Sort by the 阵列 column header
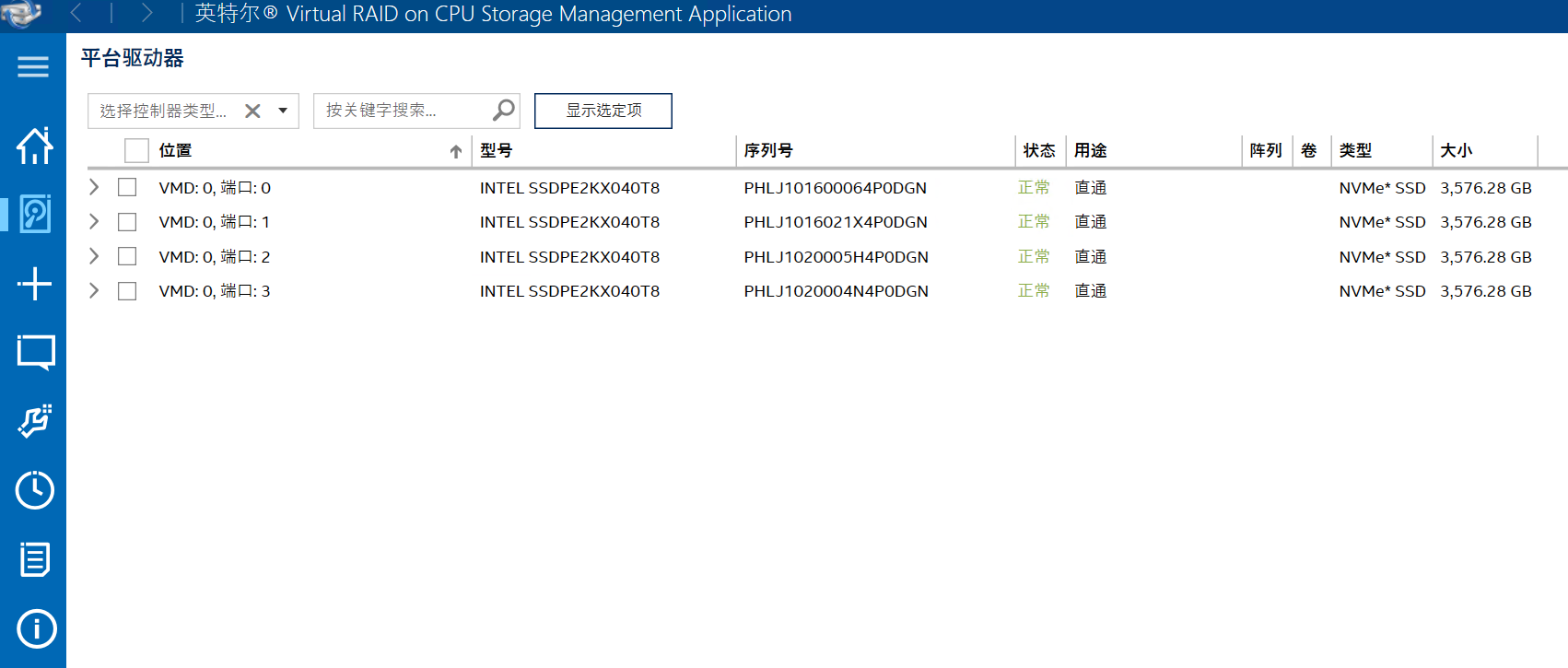 click(1266, 150)
